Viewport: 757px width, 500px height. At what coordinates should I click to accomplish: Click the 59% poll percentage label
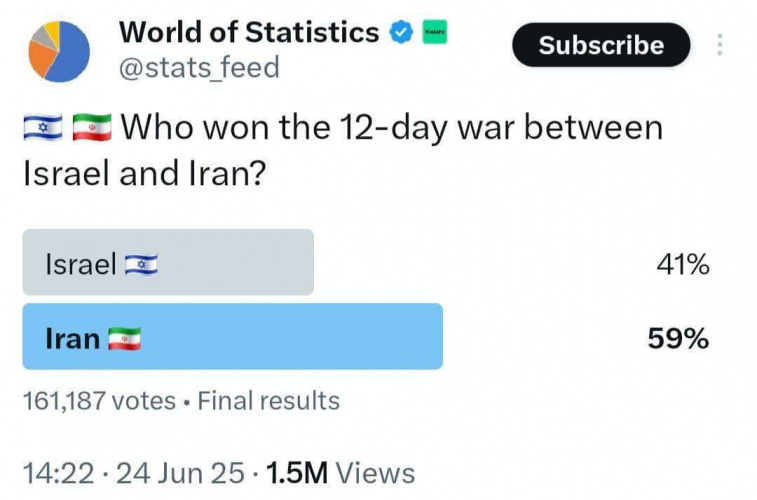pyautogui.click(x=678, y=339)
